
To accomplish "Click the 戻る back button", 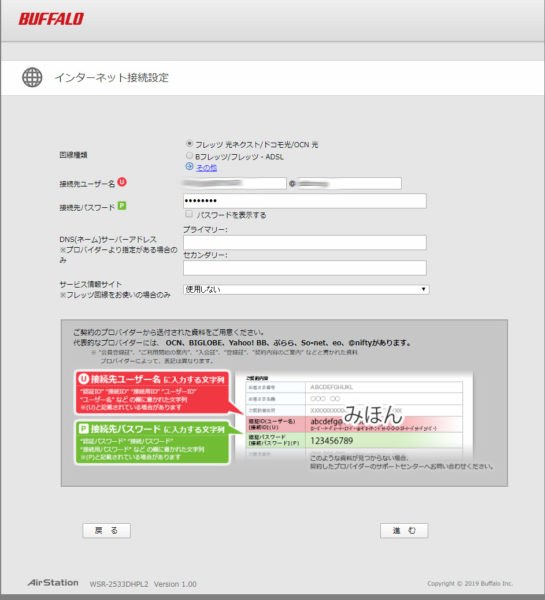I will pos(106,530).
